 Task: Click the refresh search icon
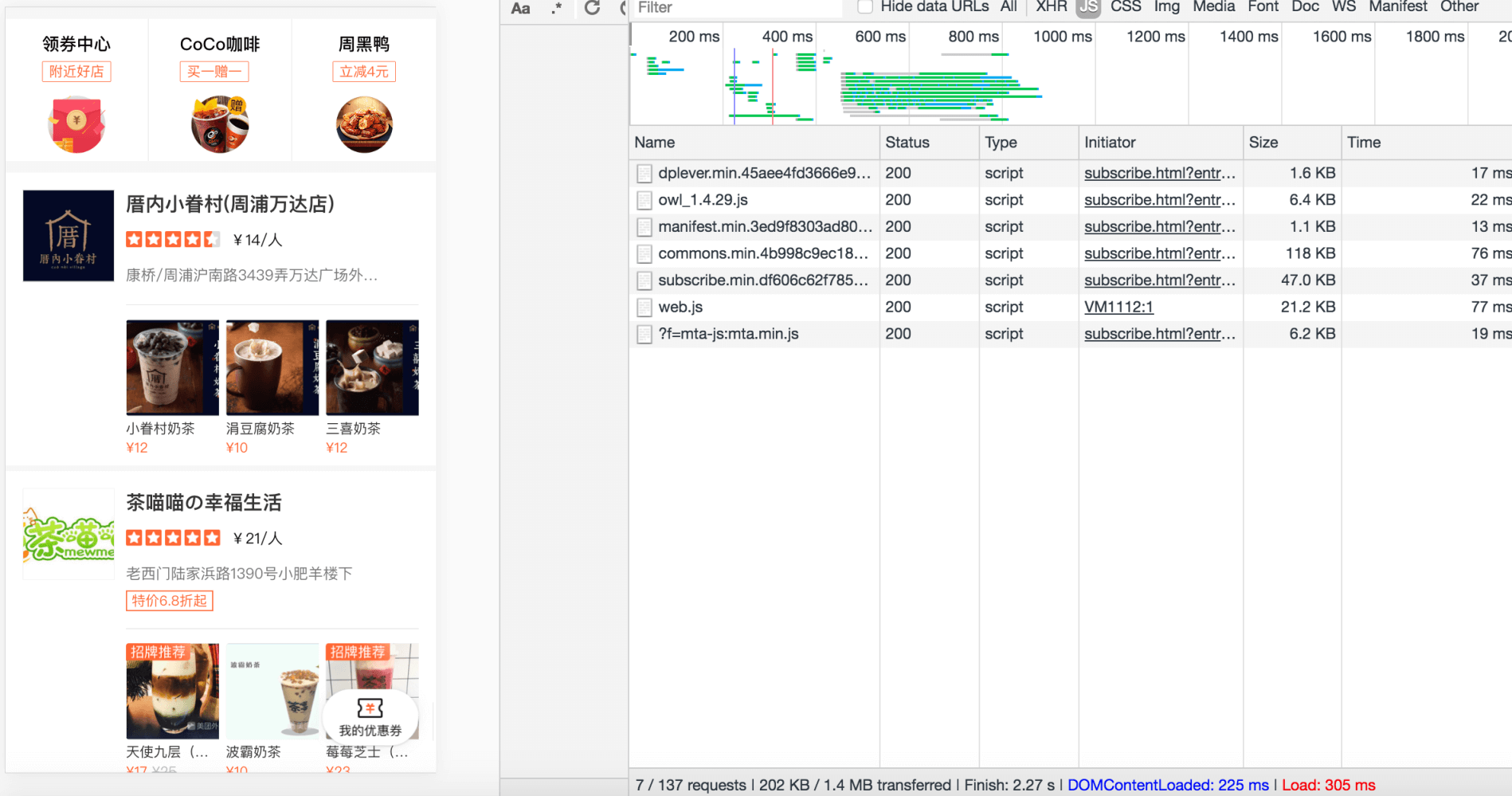click(x=592, y=9)
